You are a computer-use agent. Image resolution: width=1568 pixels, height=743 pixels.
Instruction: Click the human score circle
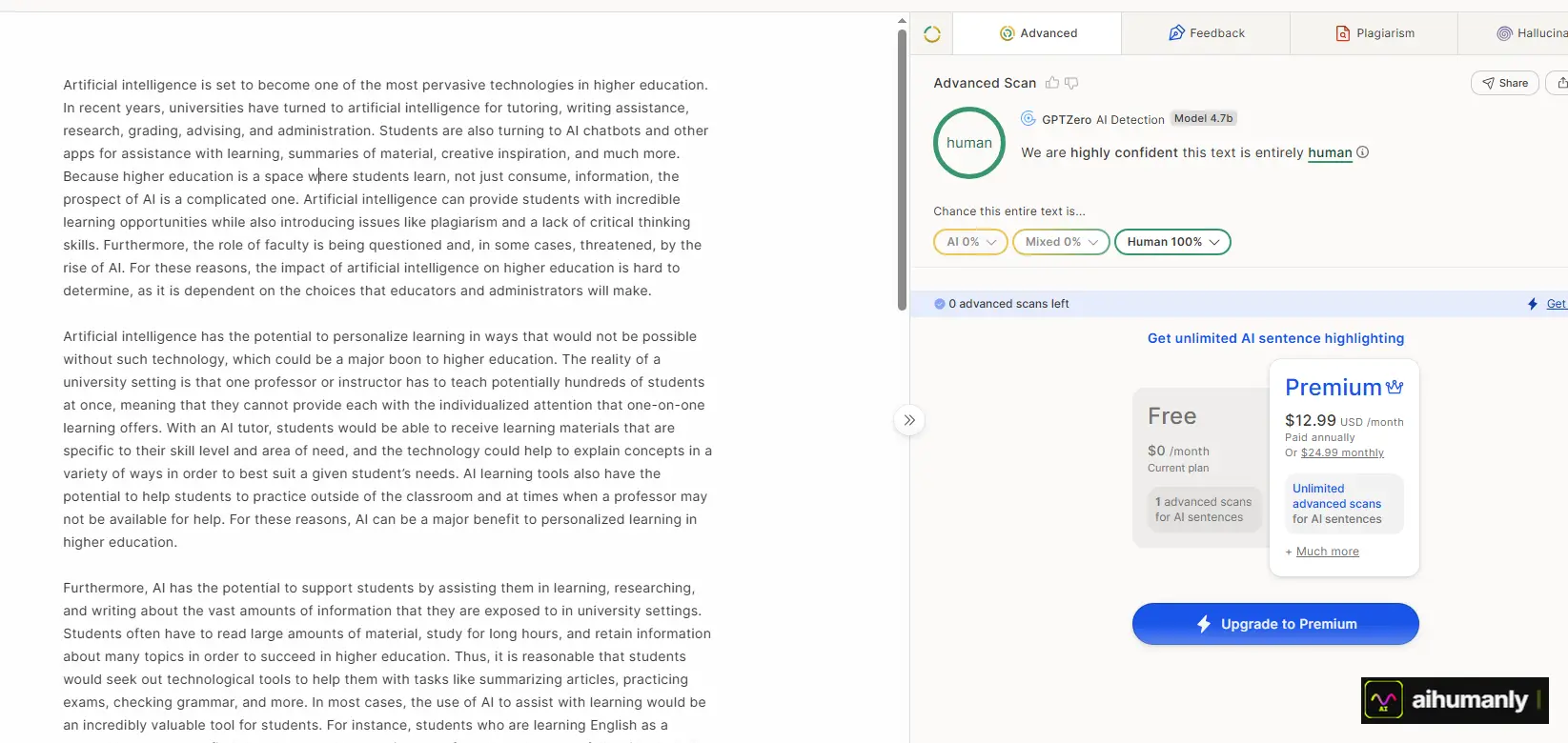(969, 143)
